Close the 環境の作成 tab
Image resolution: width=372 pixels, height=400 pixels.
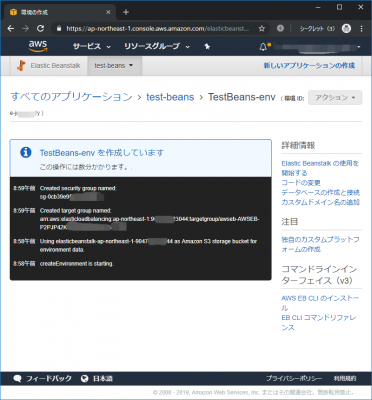point(108,12)
